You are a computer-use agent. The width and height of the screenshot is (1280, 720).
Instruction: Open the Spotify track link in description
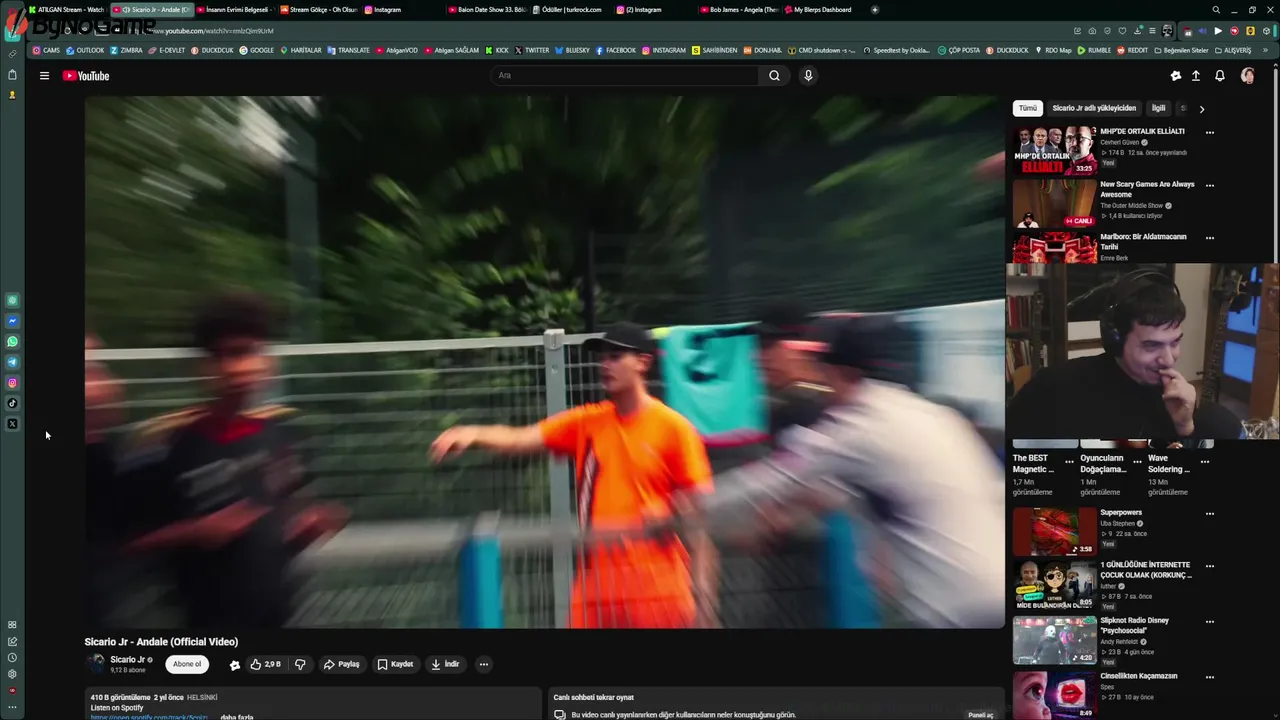150,717
